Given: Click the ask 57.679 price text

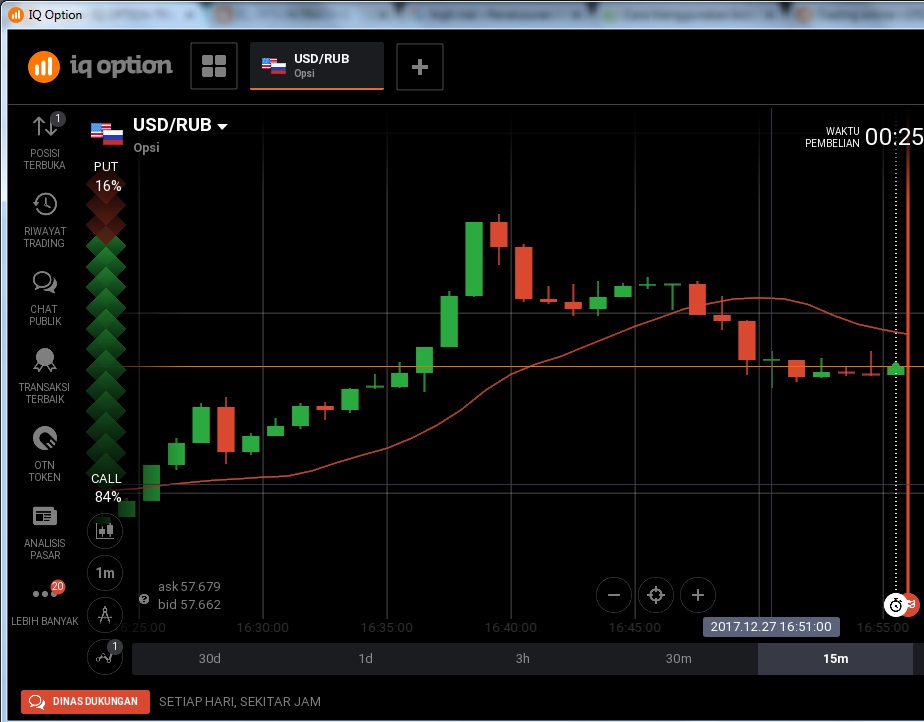Looking at the screenshot, I should click(189, 586).
